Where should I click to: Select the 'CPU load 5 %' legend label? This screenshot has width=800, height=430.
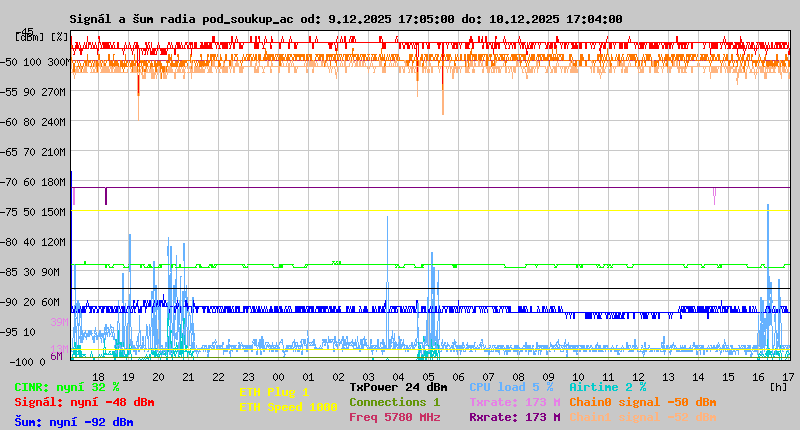pyautogui.click(x=511, y=387)
